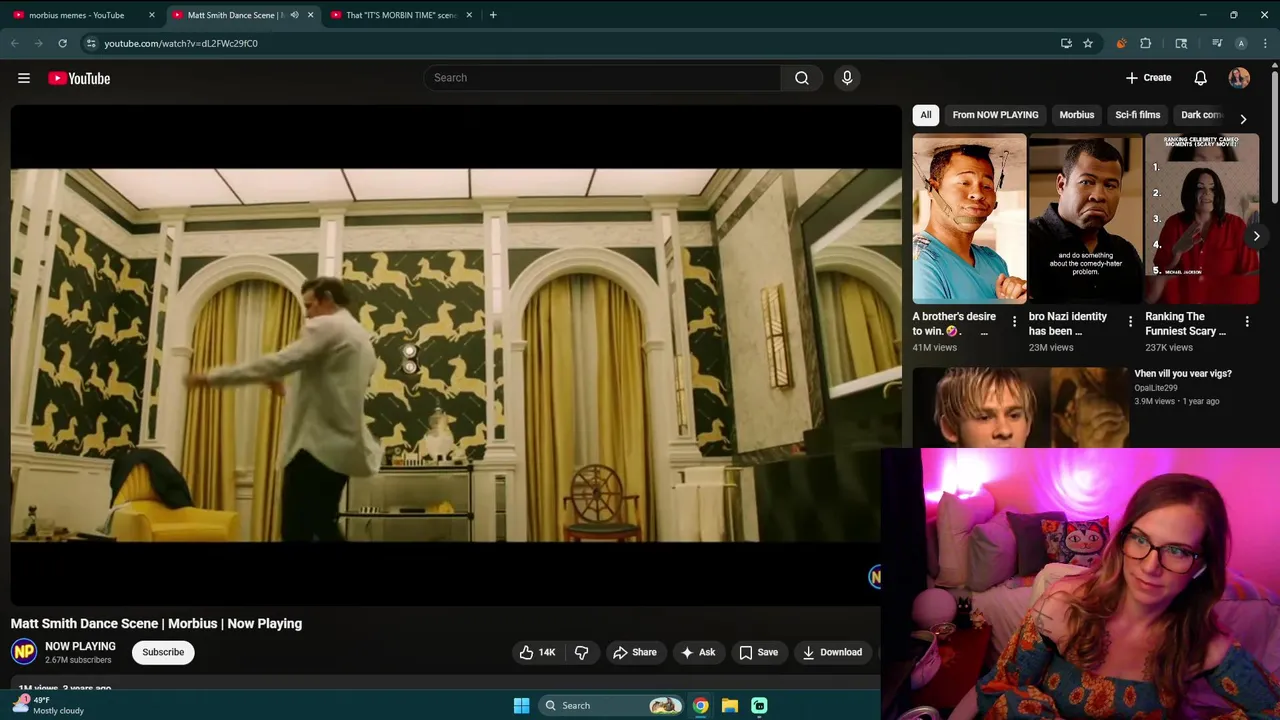The width and height of the screenshot is (1280, 720).
Task: Open the OpalLite299 channel link
Action: [x=1155, y=388]
